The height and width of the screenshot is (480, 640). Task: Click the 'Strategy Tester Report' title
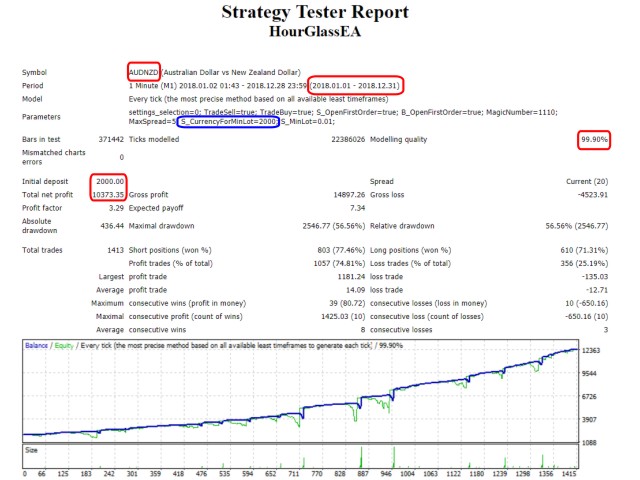tap(315, 12)
